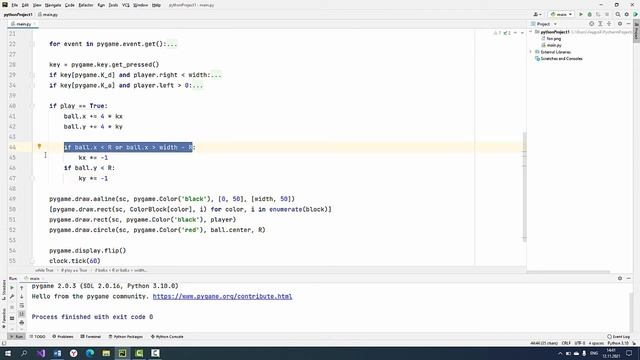Click the CRLF line separator status item
This screenshot has width=640, height=360.
point(566,343)
